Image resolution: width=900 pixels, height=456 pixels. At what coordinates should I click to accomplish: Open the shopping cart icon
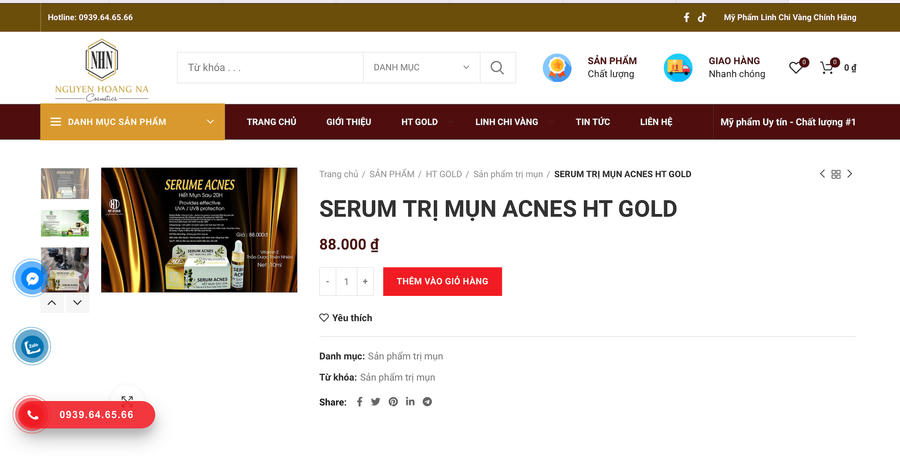coord(827,67)
